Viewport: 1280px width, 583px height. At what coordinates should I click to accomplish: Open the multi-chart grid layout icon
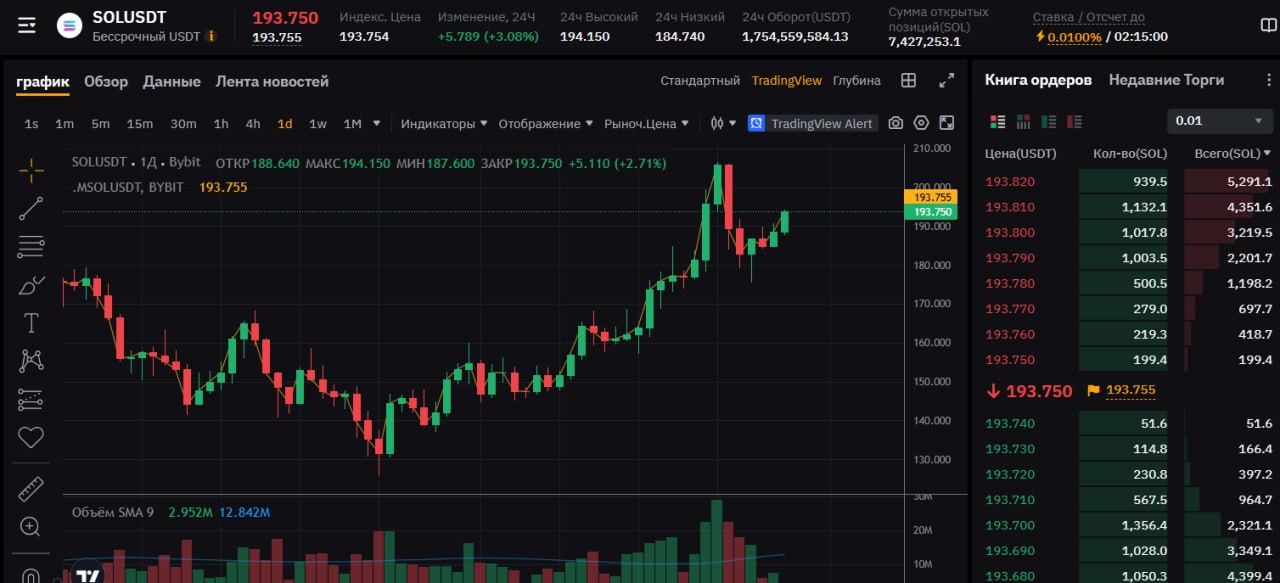coord(909,81)
